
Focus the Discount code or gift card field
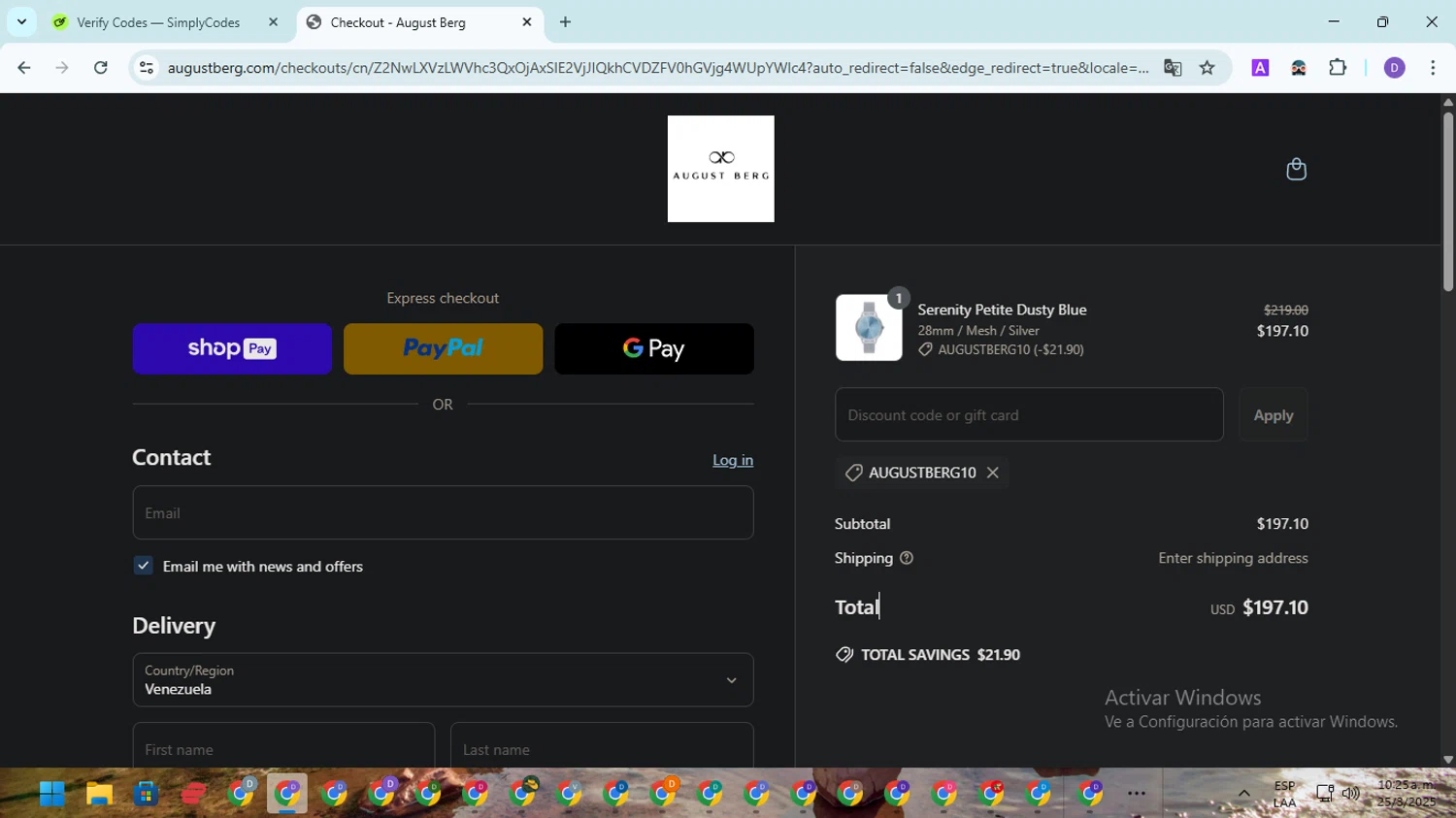1029,414
